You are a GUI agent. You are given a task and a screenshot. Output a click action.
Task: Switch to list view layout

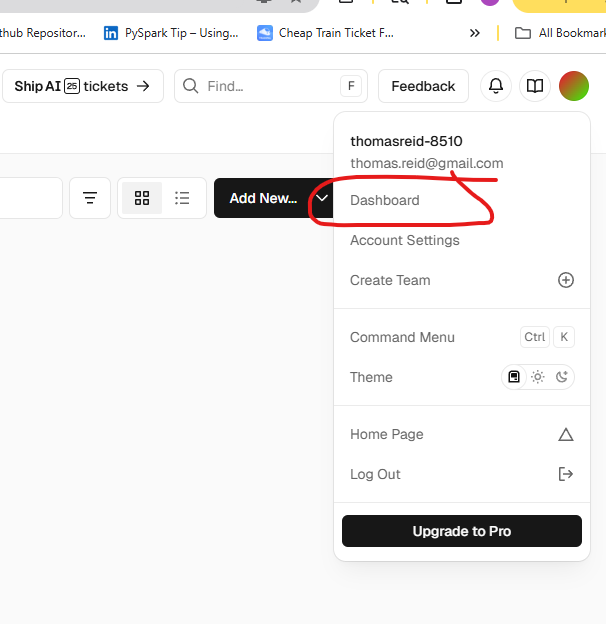182,198
